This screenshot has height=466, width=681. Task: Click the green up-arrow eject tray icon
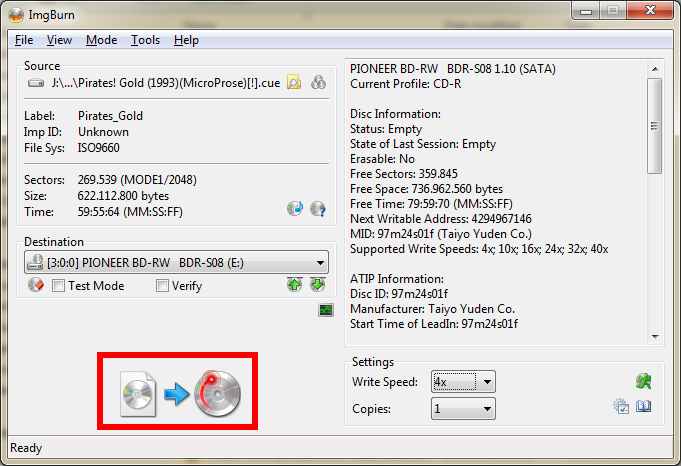click(x=294, y=285)
